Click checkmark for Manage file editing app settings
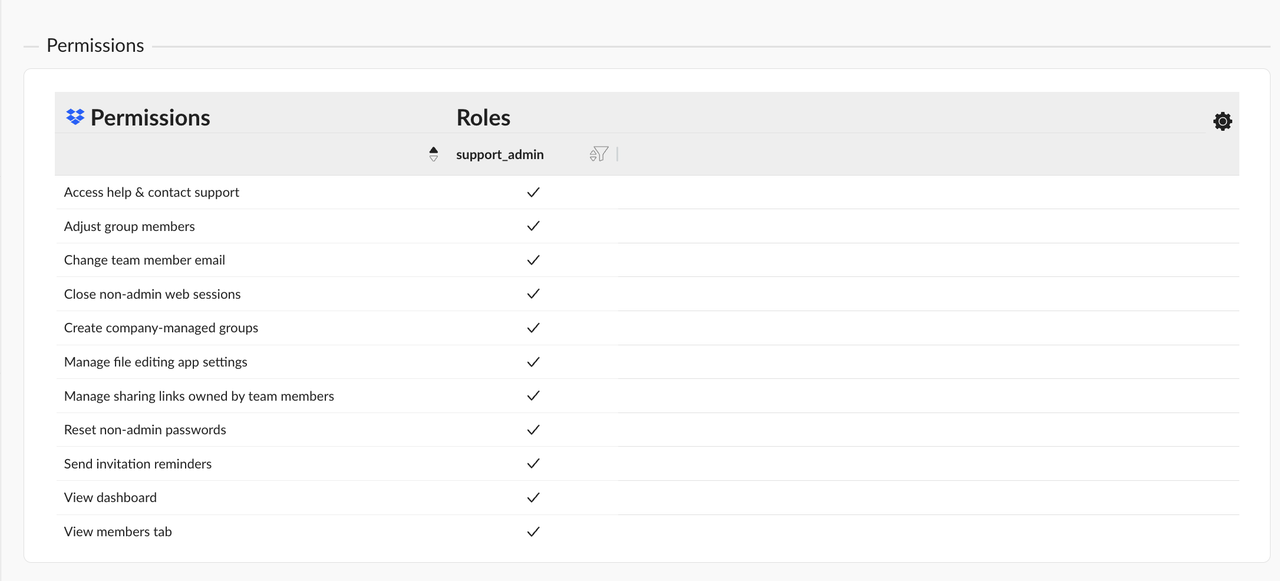Screen dimensions: 1280x581 (x=533, y=361)
